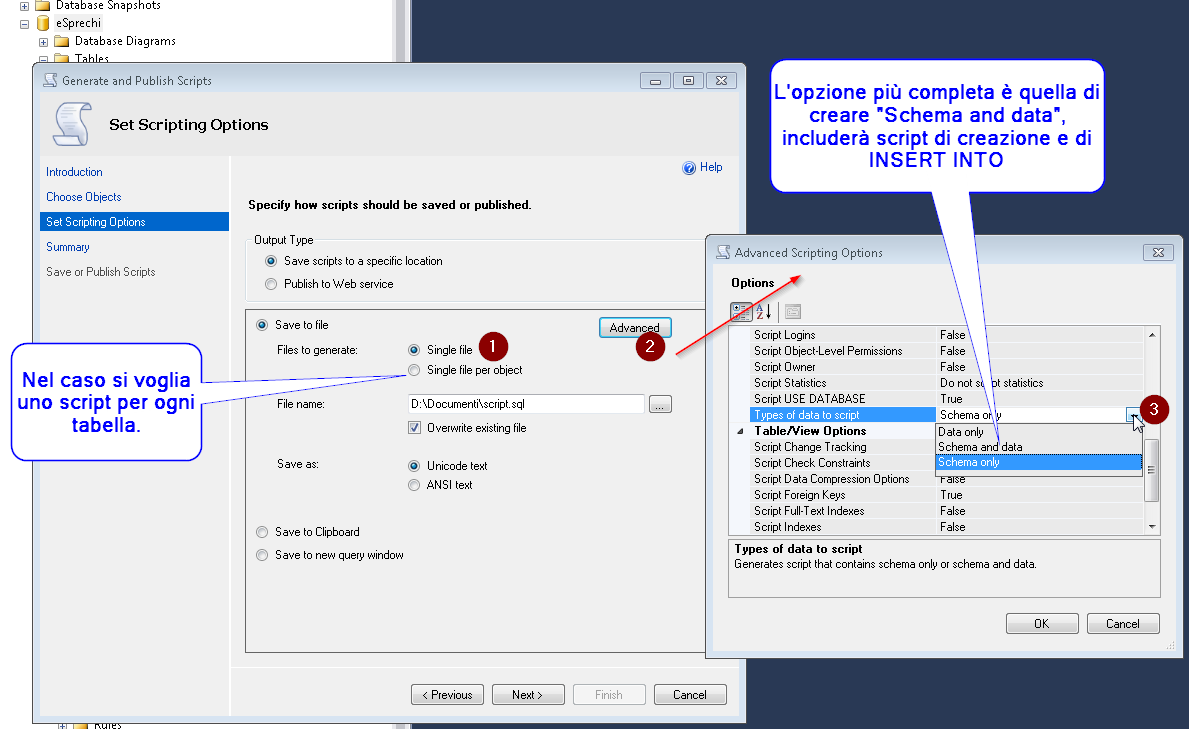Collapse the Table/View Options section
The height and width of the screenshot is (729, 1189).
tap(741, 431)
